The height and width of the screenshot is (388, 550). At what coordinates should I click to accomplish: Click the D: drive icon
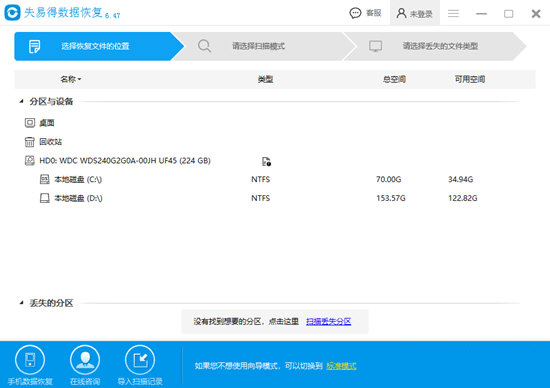pos(45,199)
